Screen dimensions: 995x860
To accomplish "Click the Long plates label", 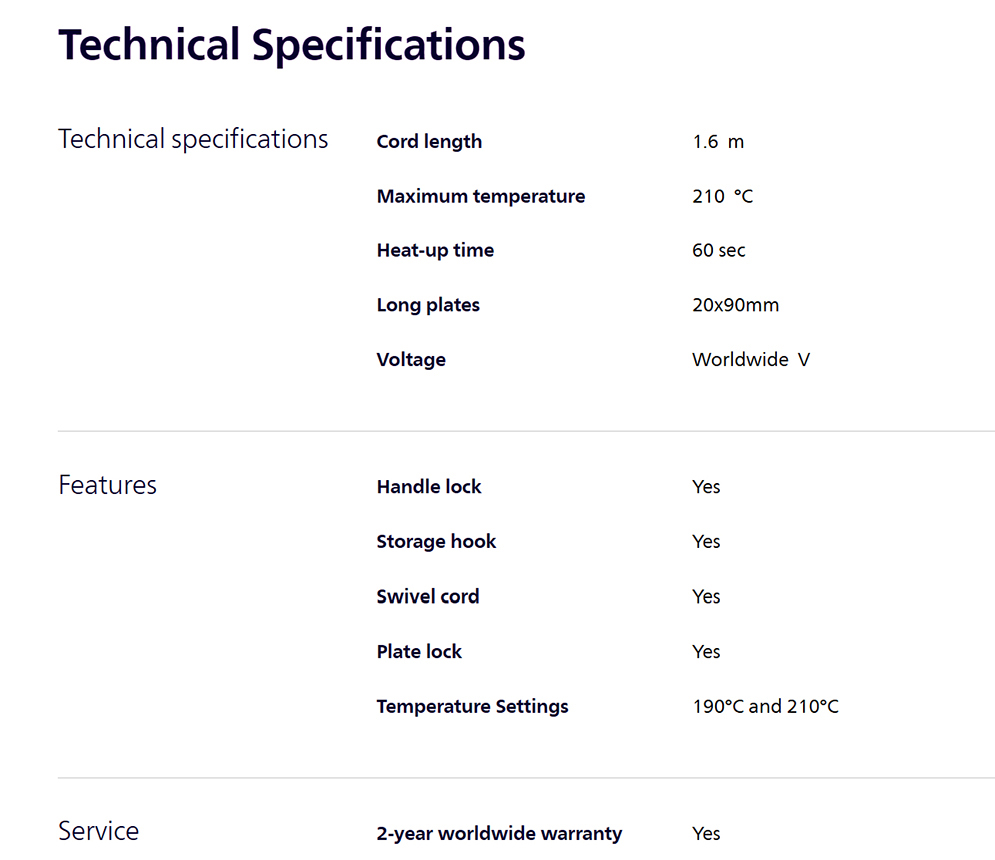I will 428,305.
